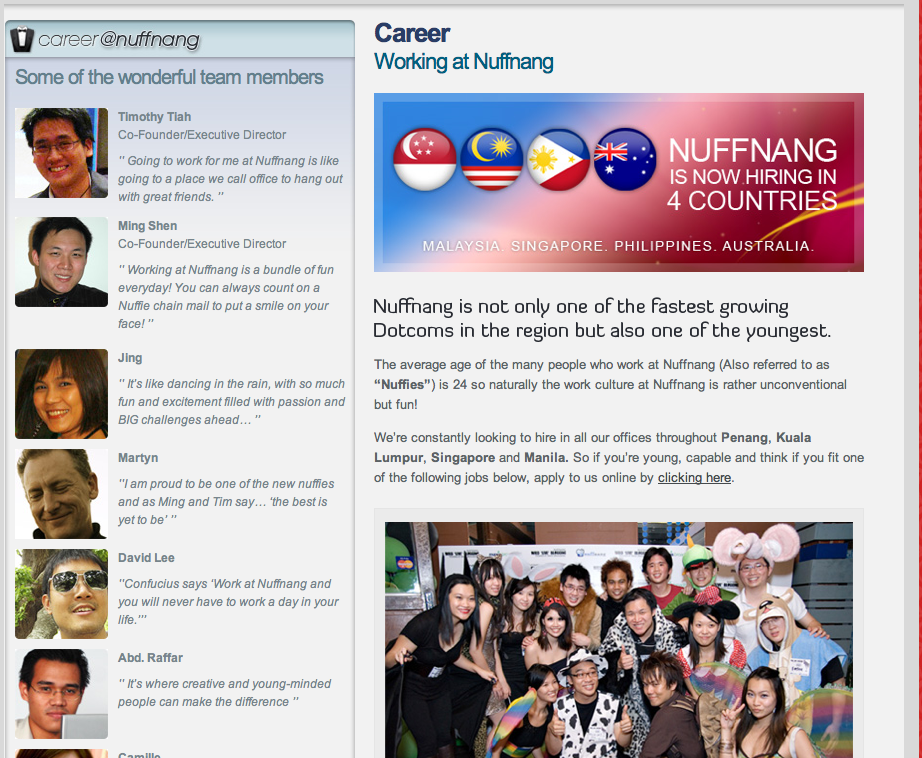
Task: Click the 'Career' page heading
Action: tap(412, 33)
